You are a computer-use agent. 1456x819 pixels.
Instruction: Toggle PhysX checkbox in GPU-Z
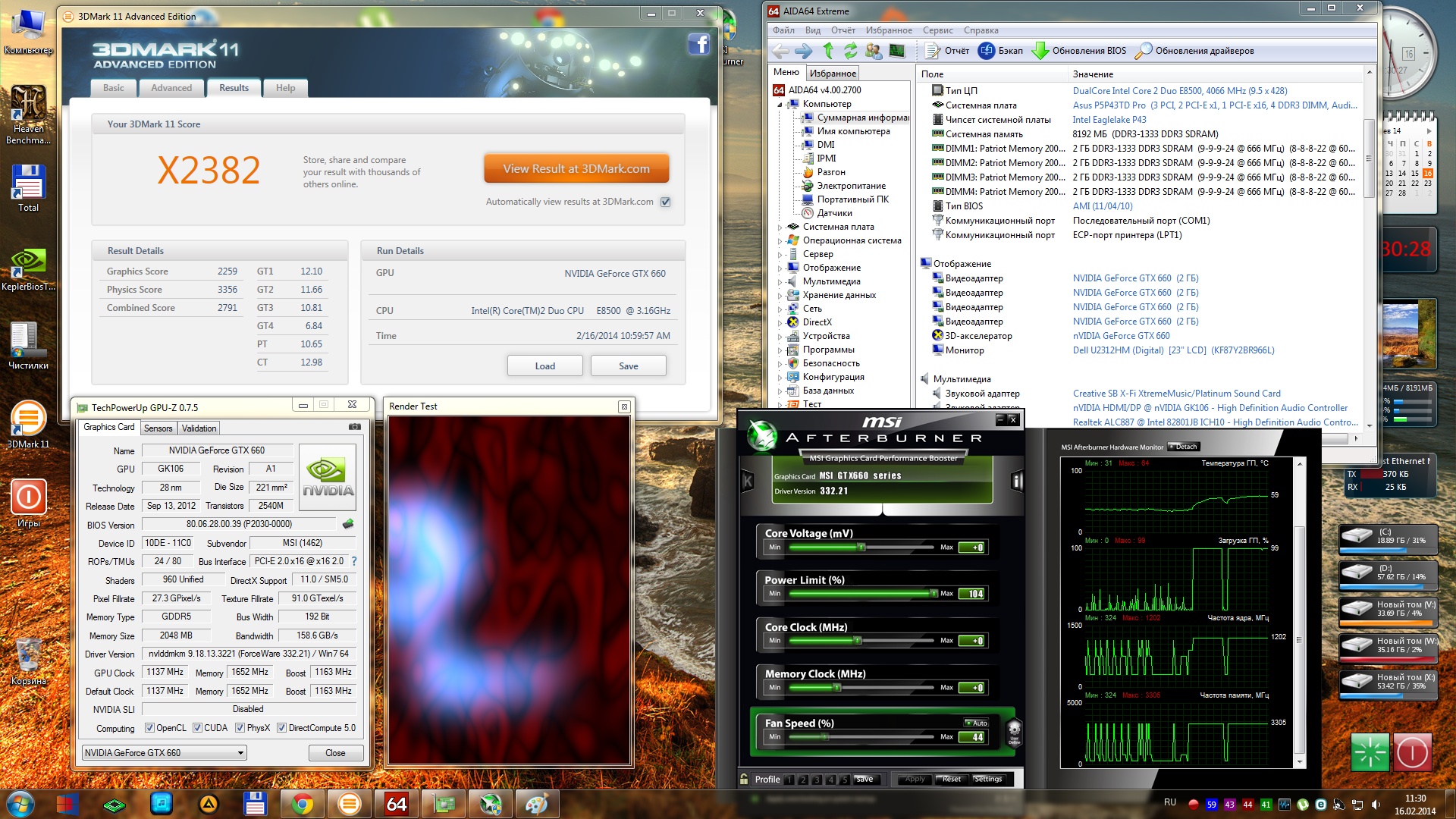tap(240, 728)
